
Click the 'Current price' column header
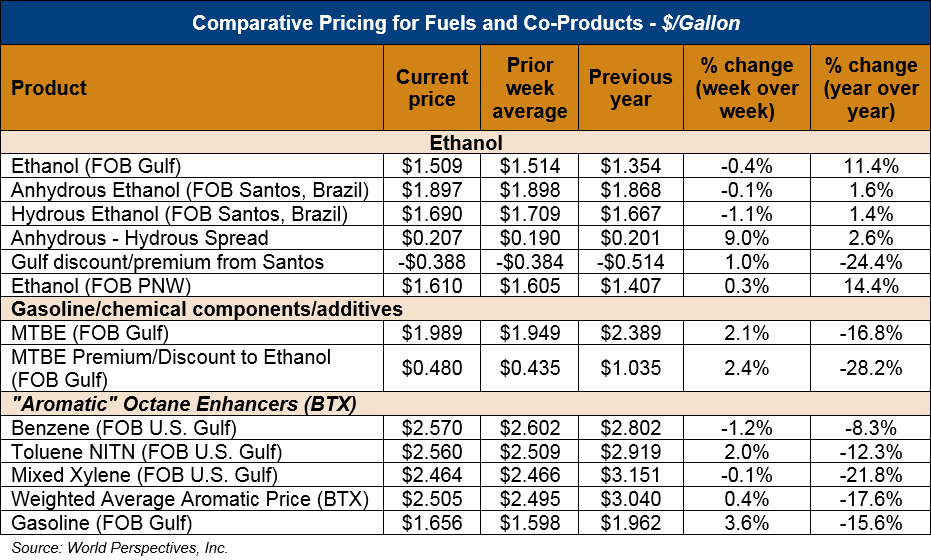coord(432,88)
